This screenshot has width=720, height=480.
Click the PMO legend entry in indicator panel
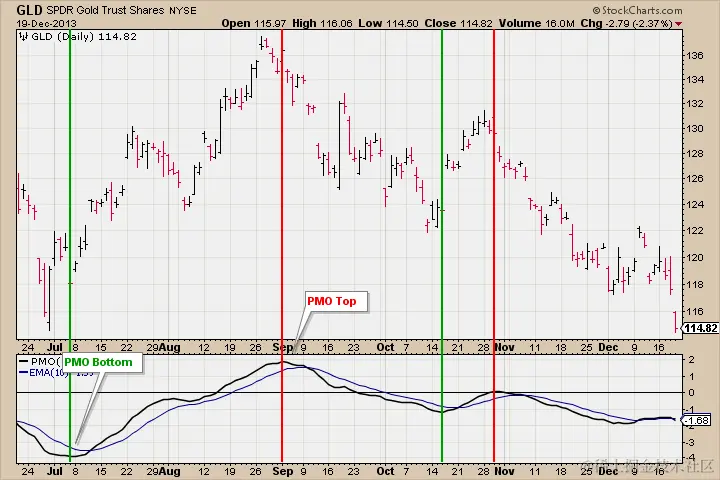pyautogui.click(x=40, y=361)
